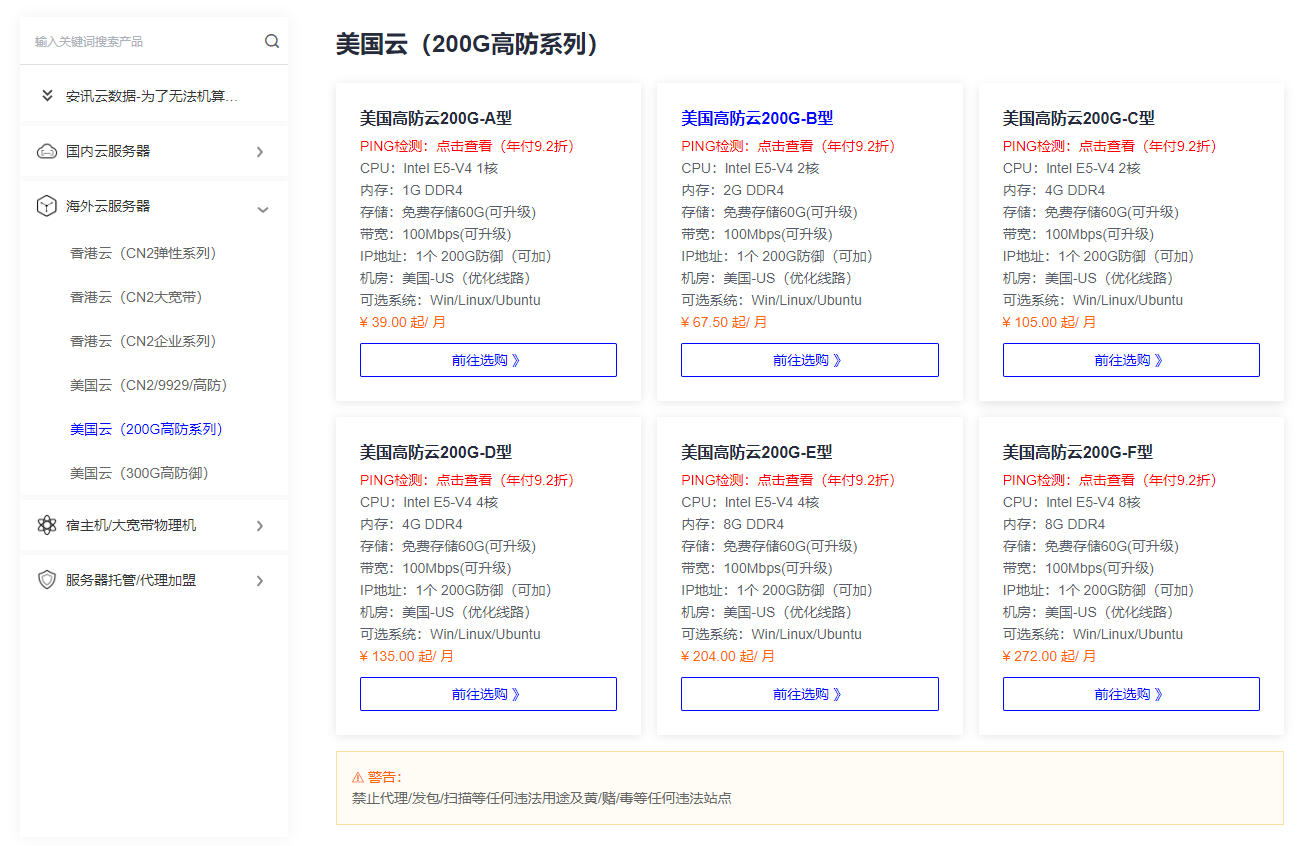Open the 美国高防云200G-B型 title link
Viewport: 1315px width, 846px height.
757,118
